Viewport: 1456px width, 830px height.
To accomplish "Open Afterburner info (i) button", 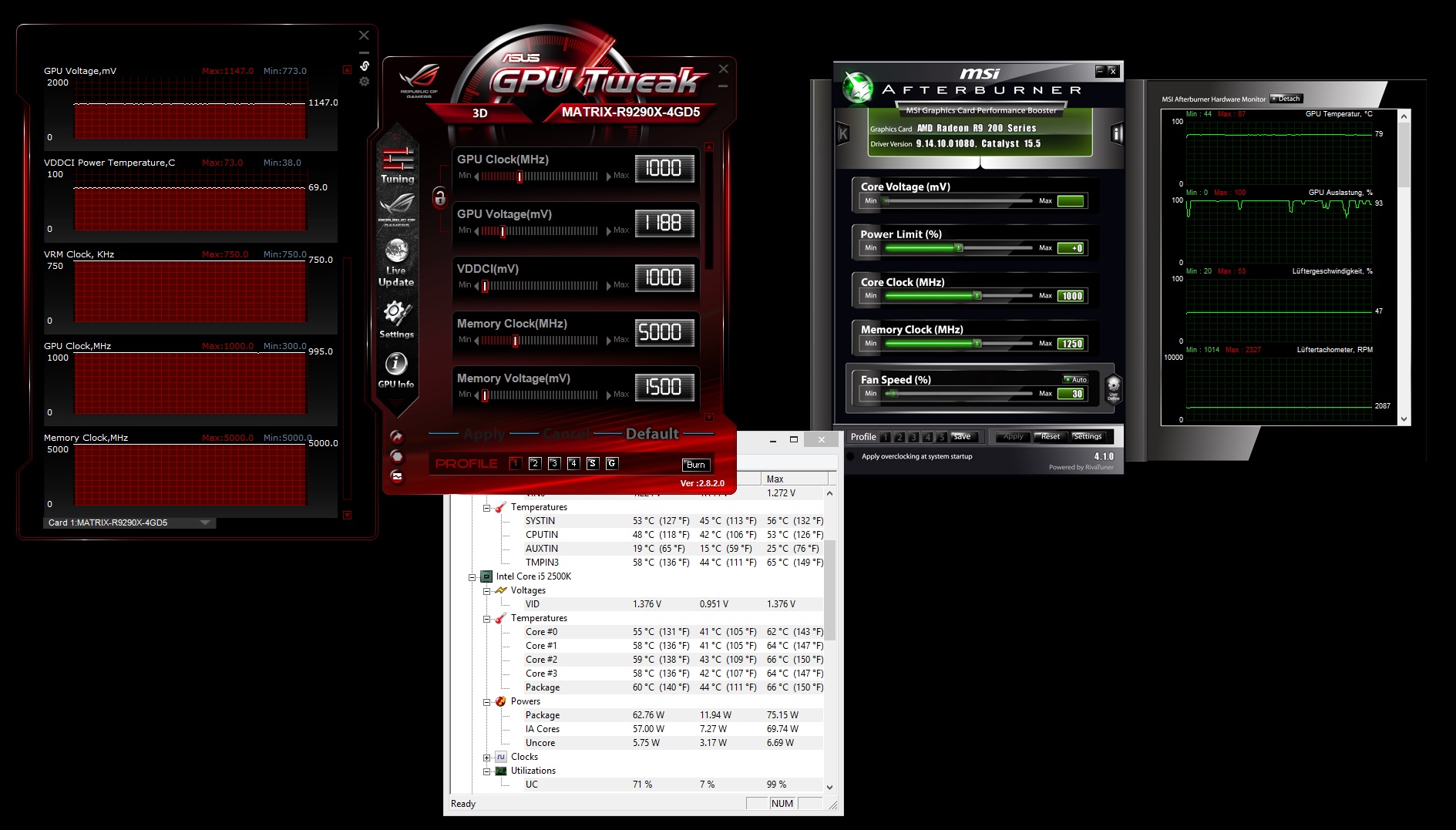I will [x=1116, y=134].
